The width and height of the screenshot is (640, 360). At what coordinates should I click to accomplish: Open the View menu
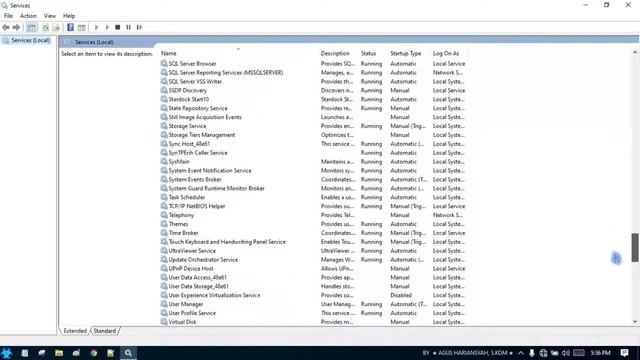(x=50, y=16)
